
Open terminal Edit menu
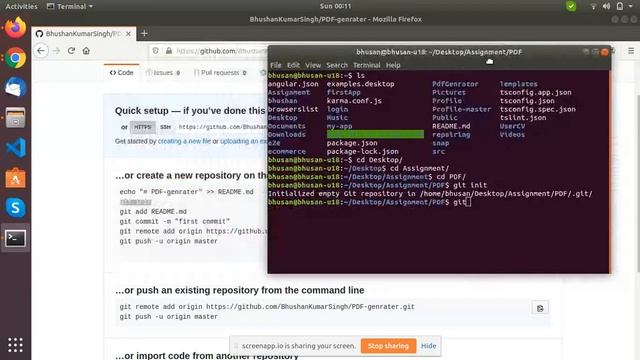pyautogui.click(x=293, y=65)
